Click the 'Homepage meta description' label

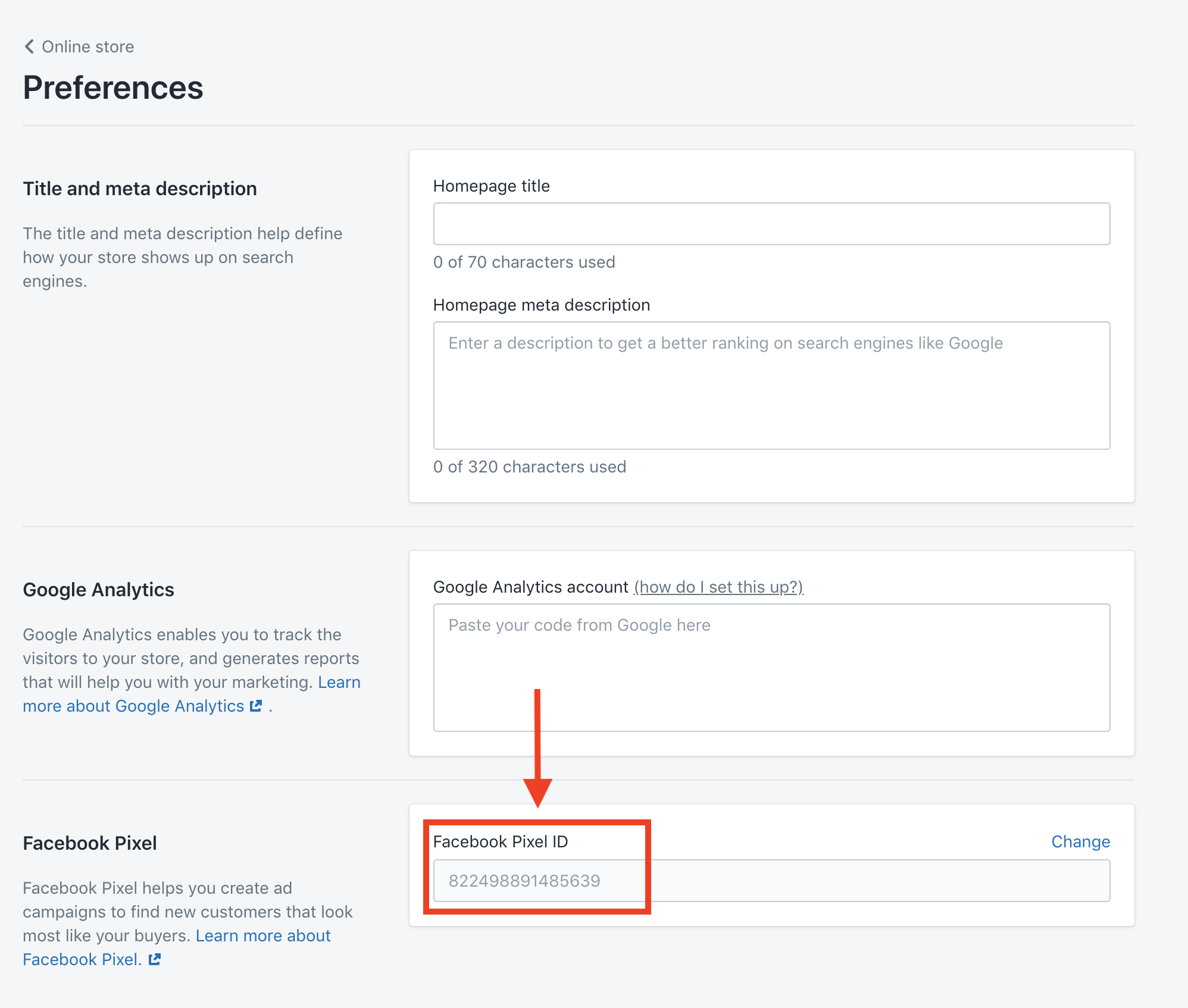[x=542, y=305]
